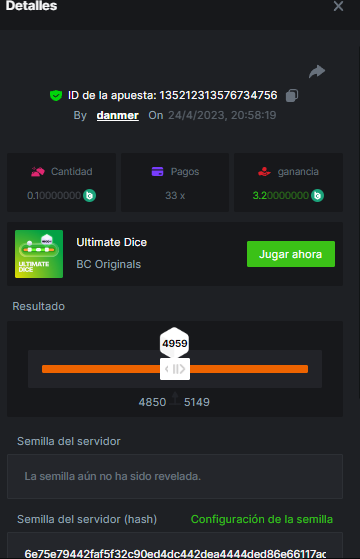Click the server seed hash field
Screen dimensions: 360x559
tap(175, 546)
